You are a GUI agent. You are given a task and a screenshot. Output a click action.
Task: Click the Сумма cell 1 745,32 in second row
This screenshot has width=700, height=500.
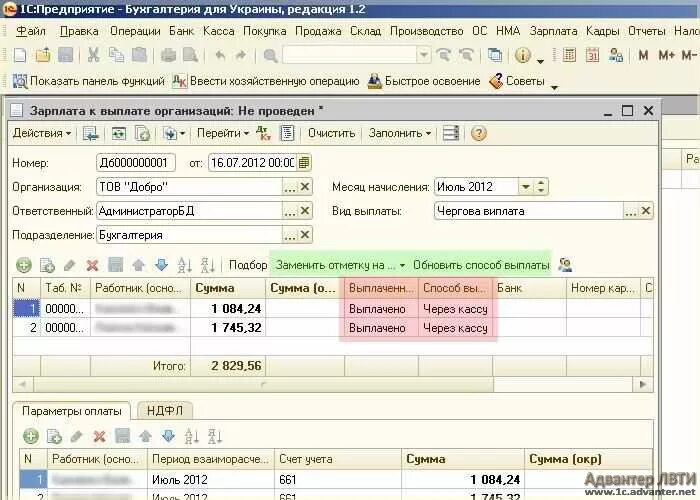click(x=228, y=328)
